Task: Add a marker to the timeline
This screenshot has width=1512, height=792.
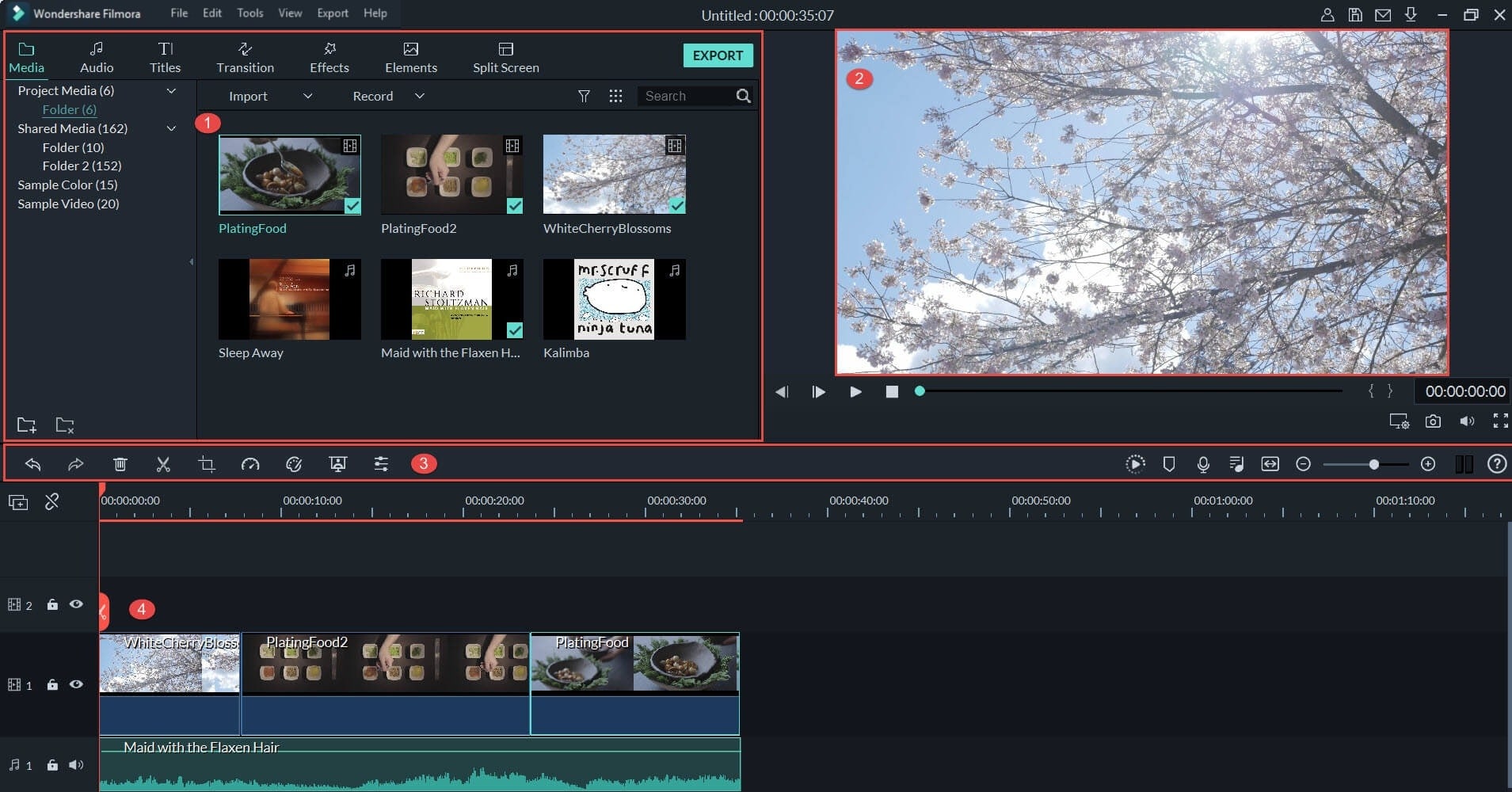Action: tap(1169, 463)
